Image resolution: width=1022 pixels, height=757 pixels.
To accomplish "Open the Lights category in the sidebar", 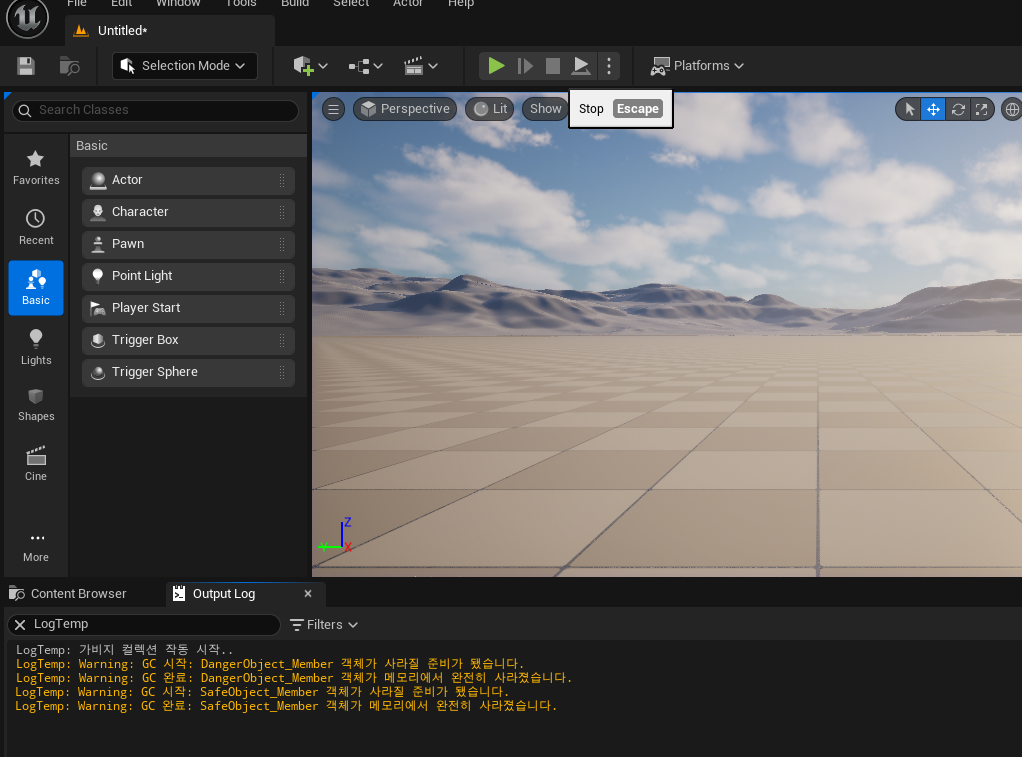I will (x=36, y=348).
